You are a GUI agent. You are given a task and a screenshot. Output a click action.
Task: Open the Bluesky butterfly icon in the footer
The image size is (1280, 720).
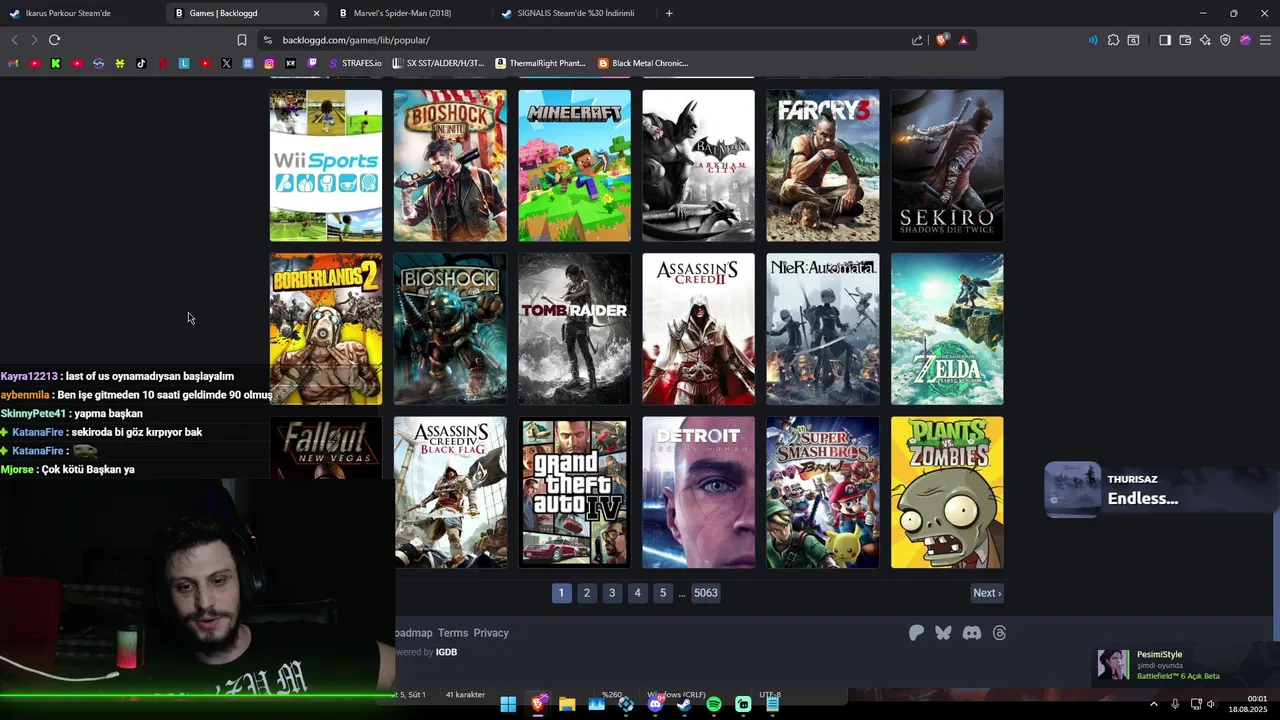point(943,633)
